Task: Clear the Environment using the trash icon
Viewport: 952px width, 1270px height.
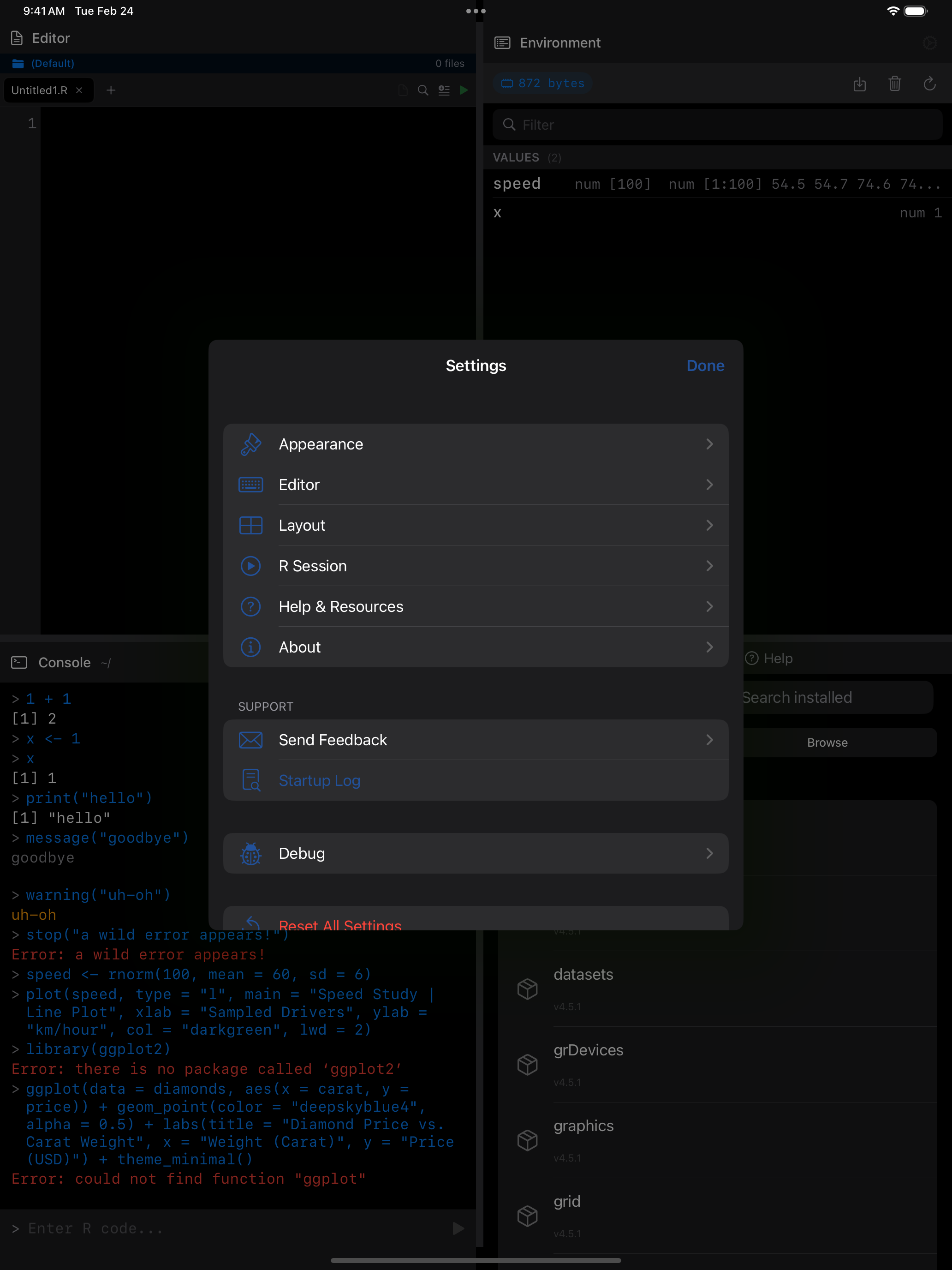Action: (x=895, y=84)
